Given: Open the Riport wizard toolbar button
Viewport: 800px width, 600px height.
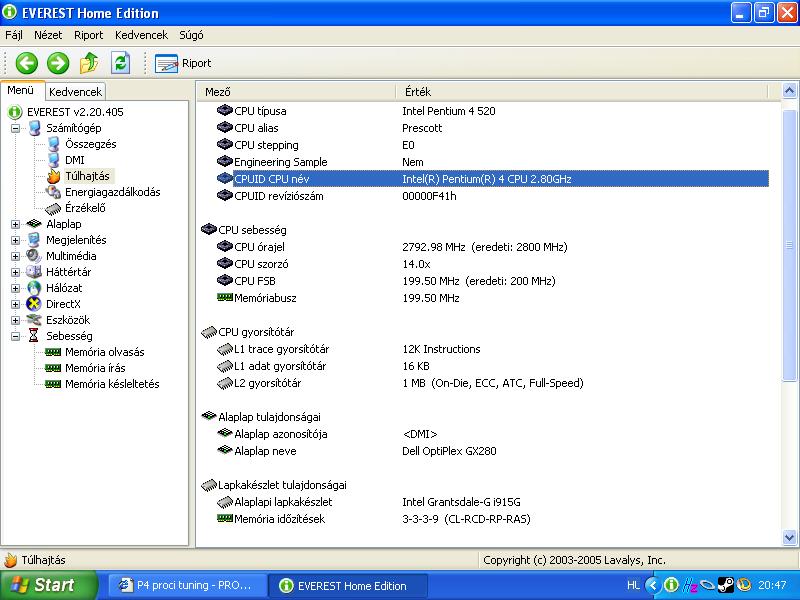Looking at the screenshot, I should (183, 63).
